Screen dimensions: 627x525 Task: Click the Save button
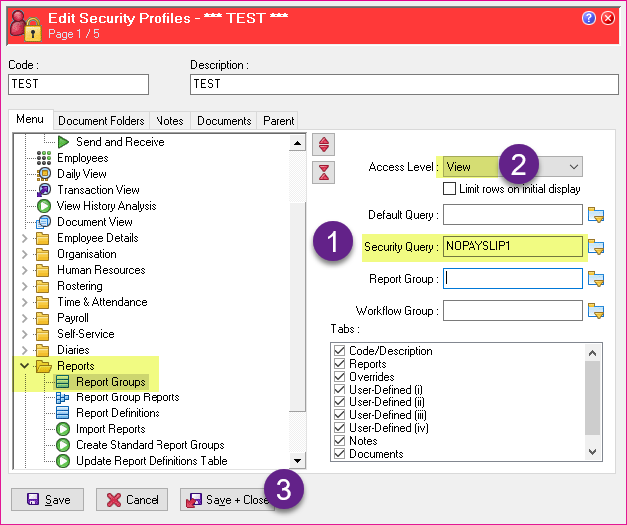click(48, 499)
